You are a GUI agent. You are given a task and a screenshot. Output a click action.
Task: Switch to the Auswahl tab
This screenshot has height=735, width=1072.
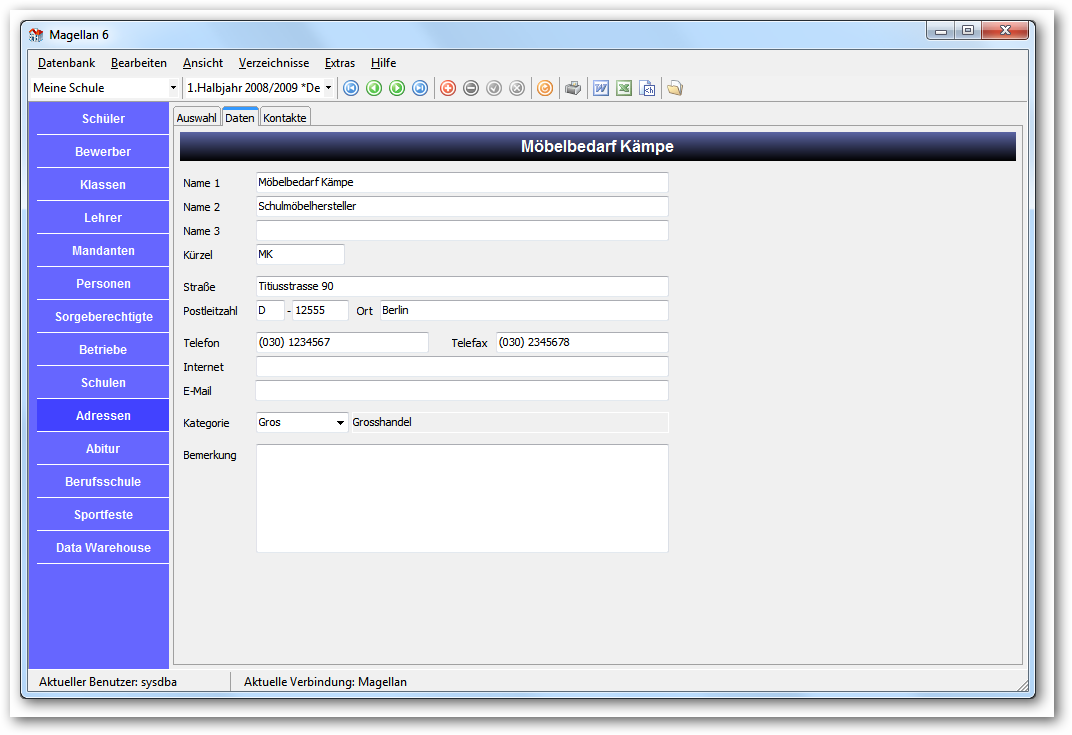[x=196, y=118]
